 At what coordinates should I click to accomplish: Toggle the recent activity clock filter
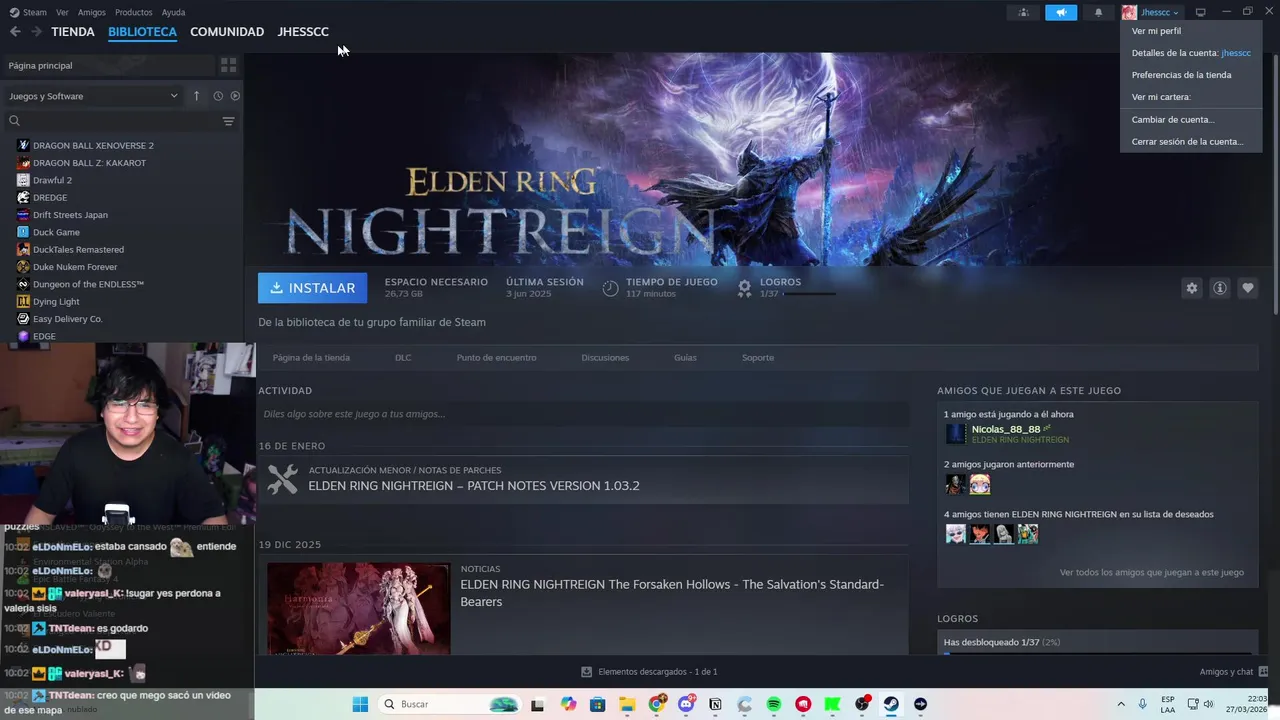[x=218, y=96]
